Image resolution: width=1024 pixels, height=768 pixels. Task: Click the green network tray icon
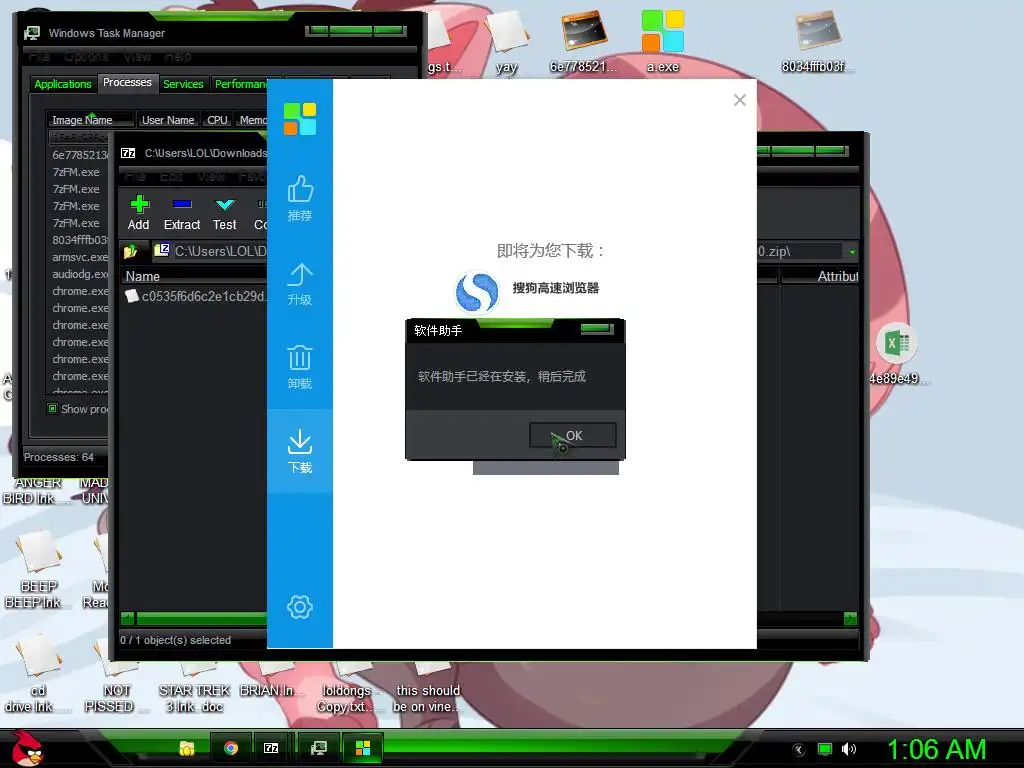coord(825,749)
